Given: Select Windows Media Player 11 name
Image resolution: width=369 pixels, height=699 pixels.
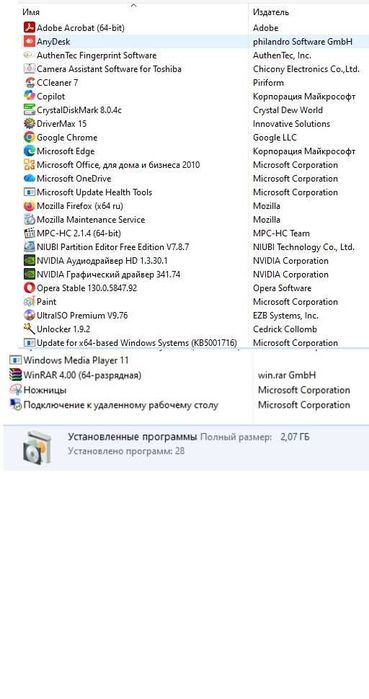Looking at the screenshot, I should coord(76,360).
